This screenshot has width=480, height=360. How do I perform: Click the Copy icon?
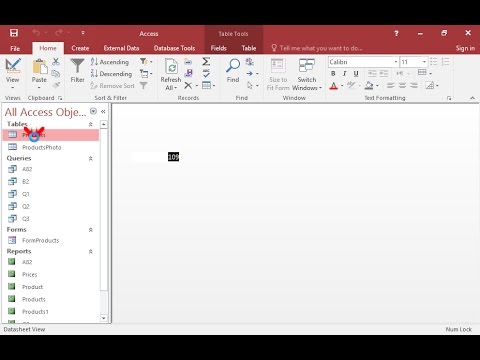tap(56, 74)
